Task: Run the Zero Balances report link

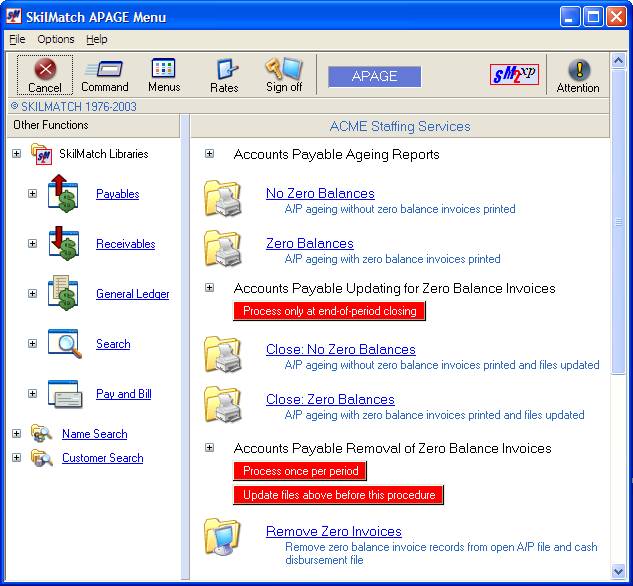Action: 310,243
